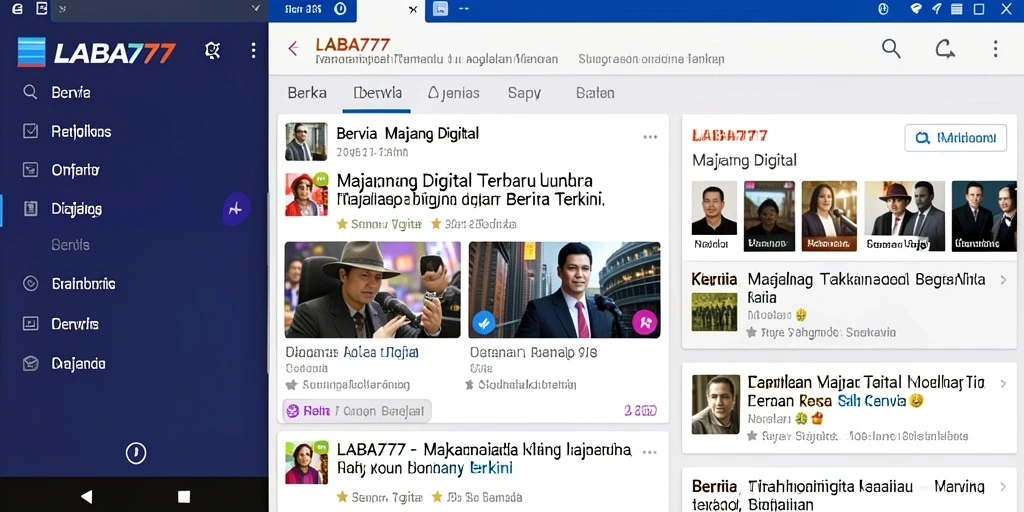
Task: Select the fifth portrait in Majamg Digital row
Action: (984, 216)
